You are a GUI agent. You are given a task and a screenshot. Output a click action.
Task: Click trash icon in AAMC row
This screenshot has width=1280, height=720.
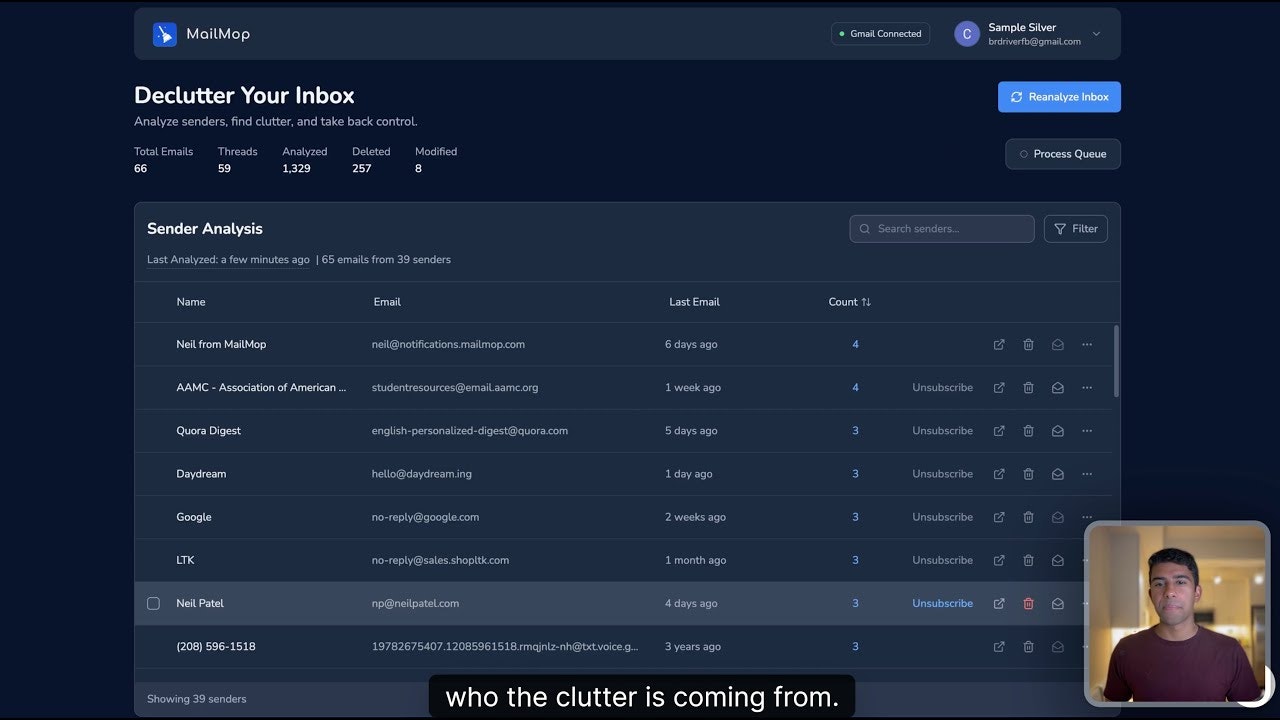[x=1028, y=387]
